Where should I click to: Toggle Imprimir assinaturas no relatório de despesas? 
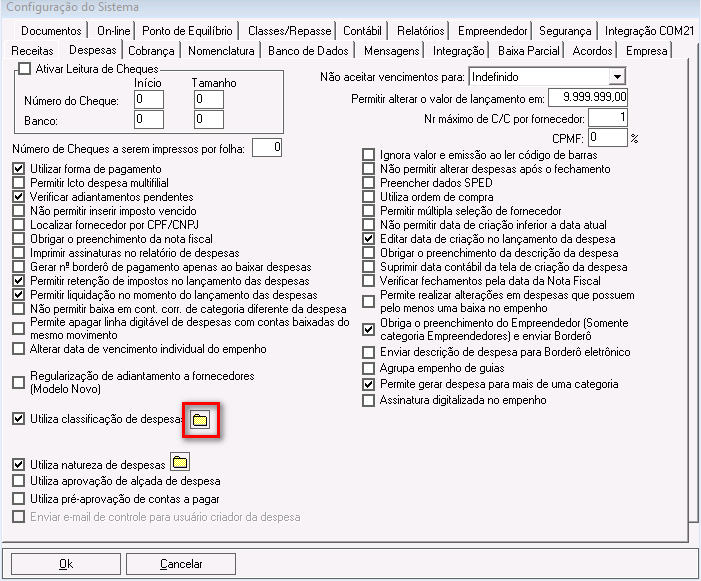pos(18,253)
